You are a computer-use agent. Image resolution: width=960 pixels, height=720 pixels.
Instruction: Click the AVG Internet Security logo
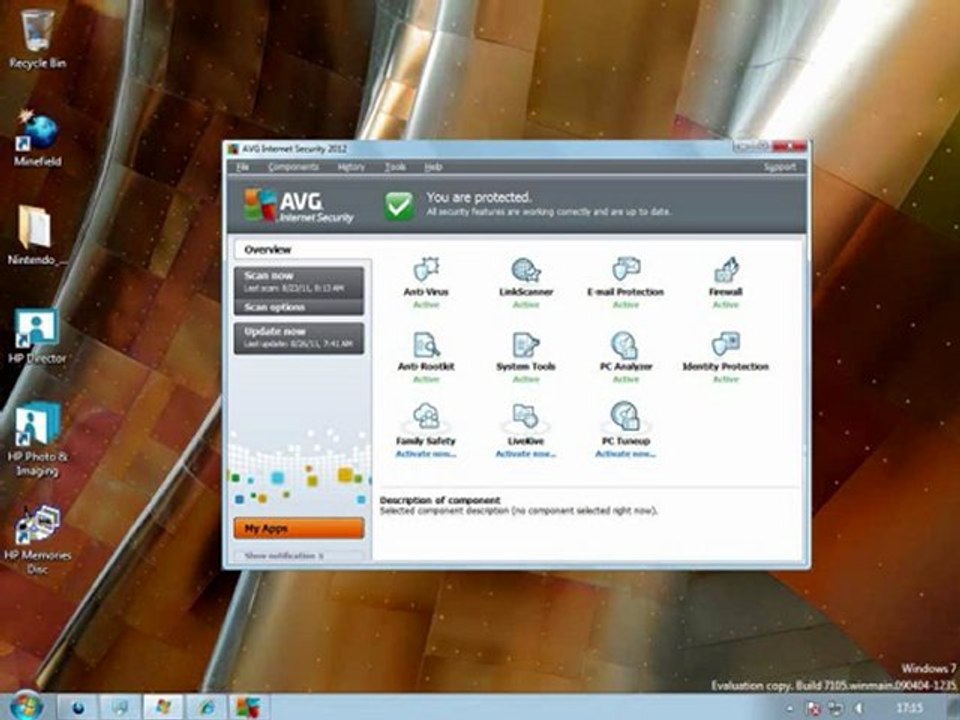pyautogui.click(x=298, y=206)
